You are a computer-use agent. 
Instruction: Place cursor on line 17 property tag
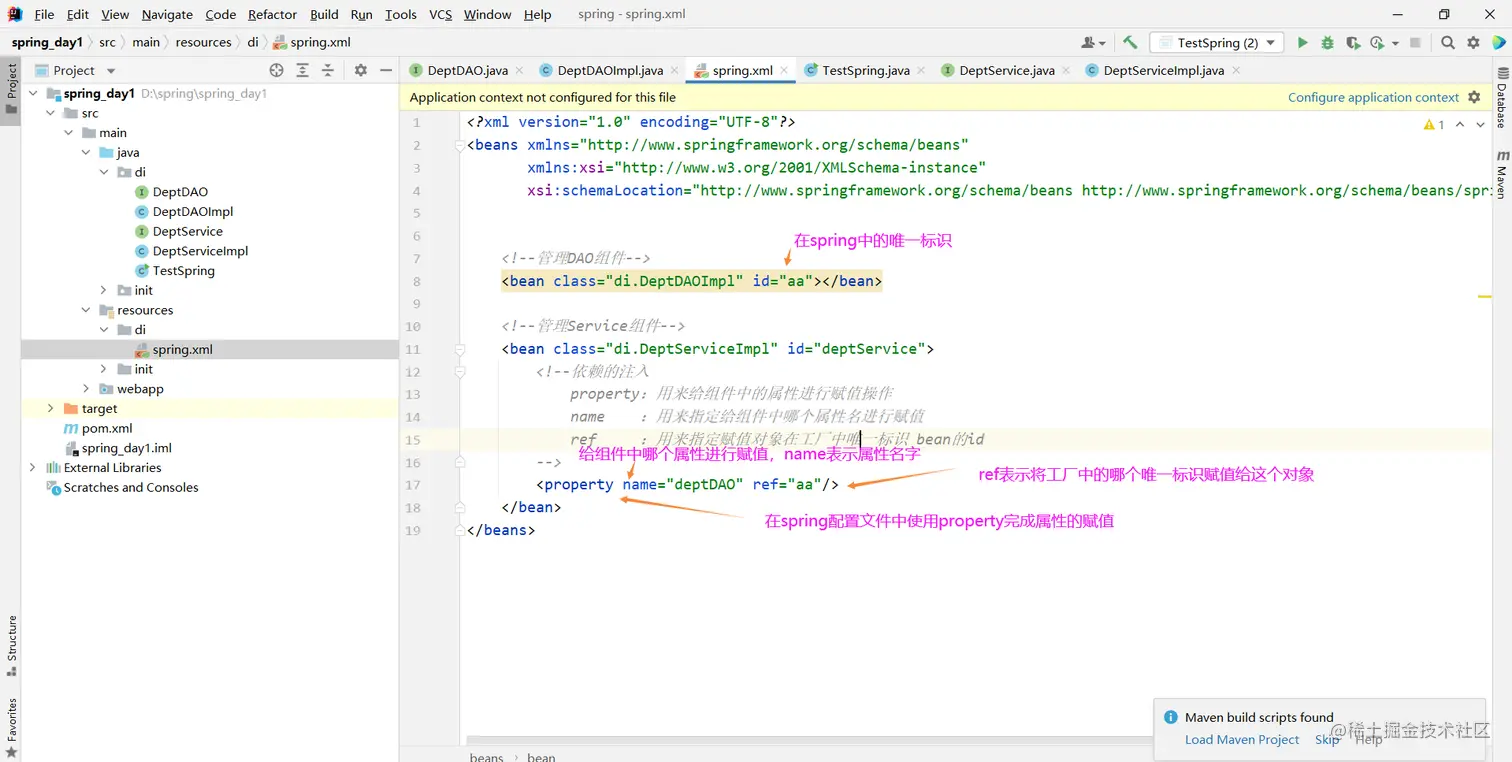(x=688, y=485)
